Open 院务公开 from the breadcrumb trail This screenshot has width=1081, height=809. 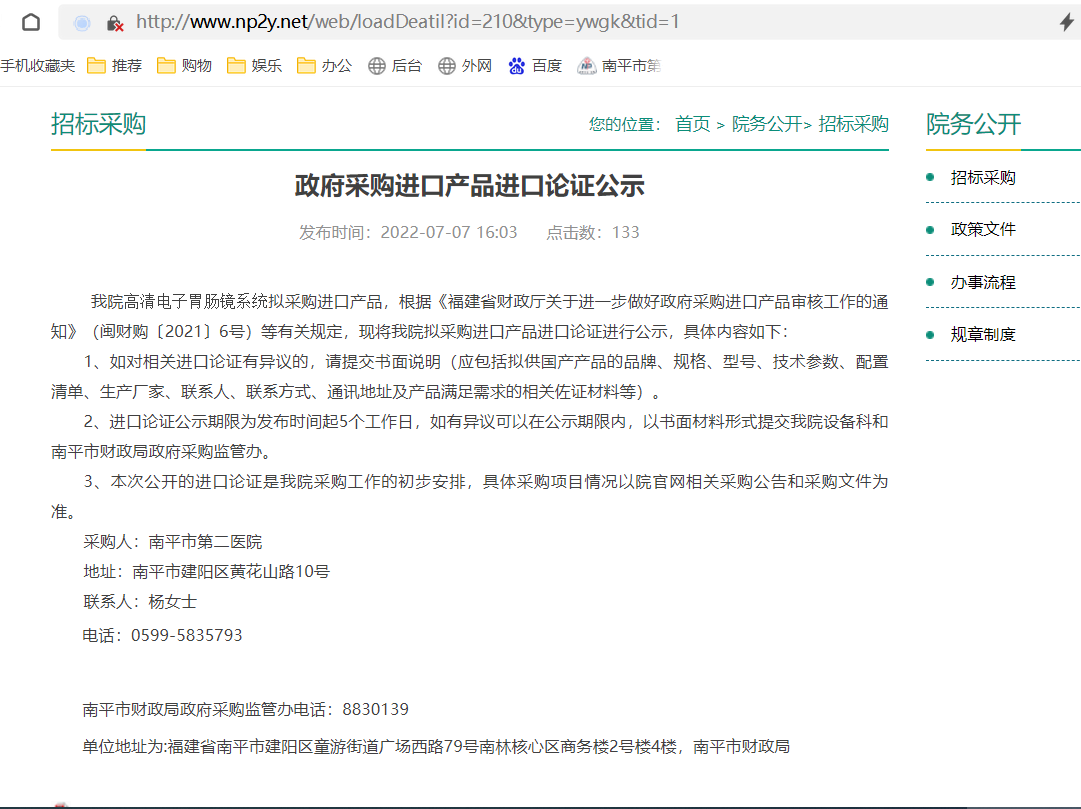click(767, 124)
